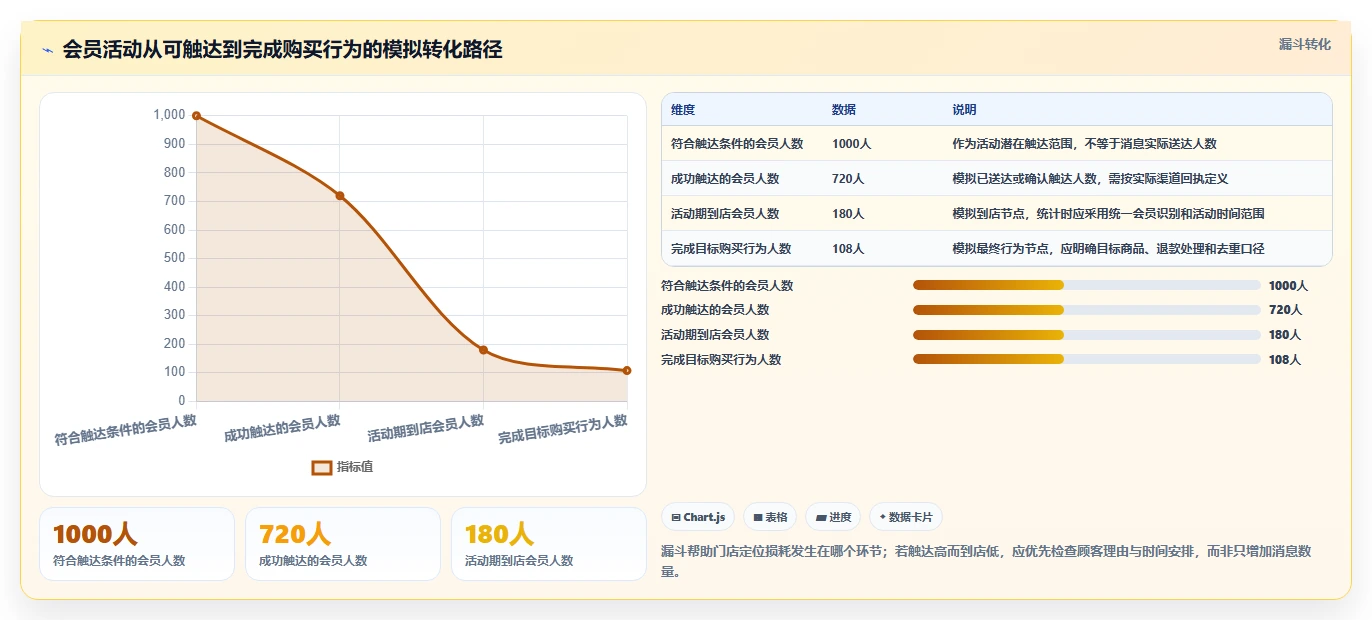Click progress bar for 活动期到店会员人数
1372x620 pixels.
[1087, 335]
